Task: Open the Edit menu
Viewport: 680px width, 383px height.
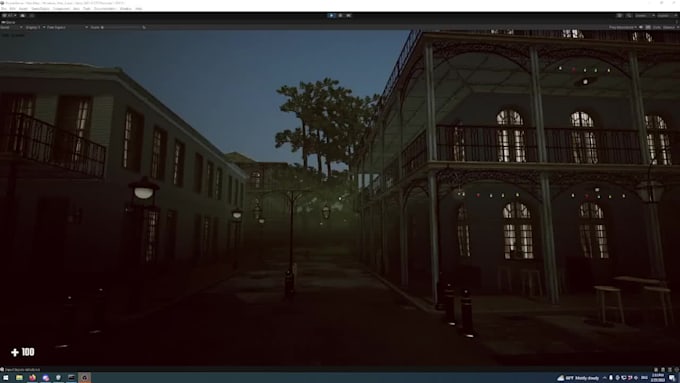Action: [x=13, y=8]
